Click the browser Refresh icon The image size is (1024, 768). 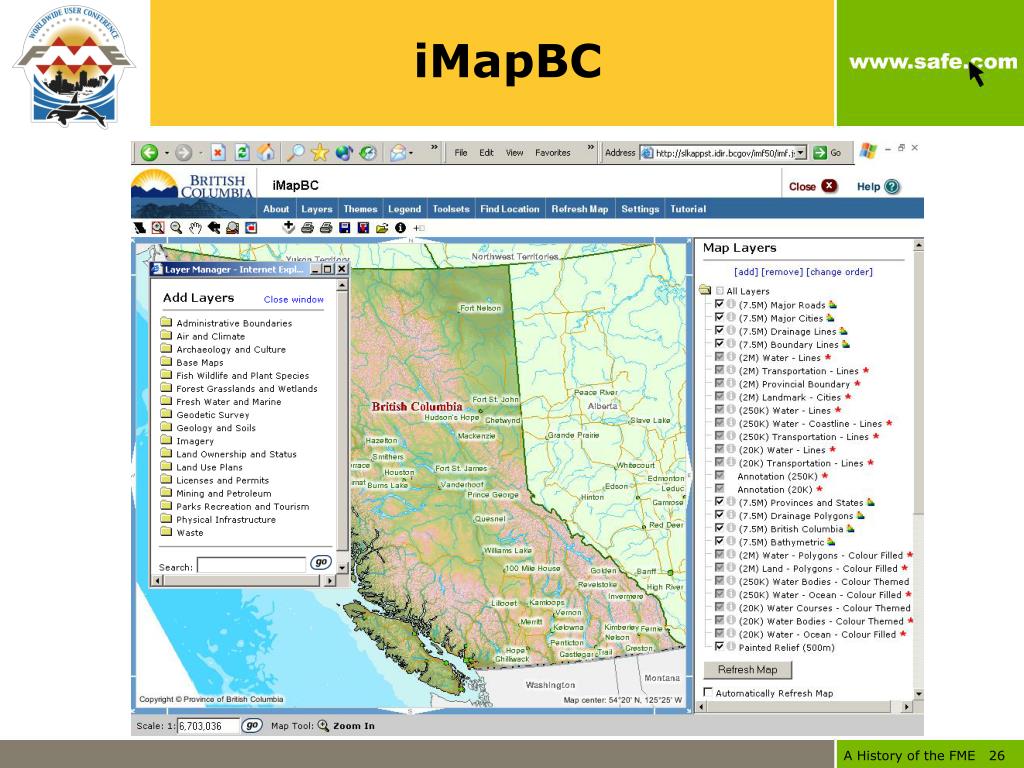coord(242,153)
